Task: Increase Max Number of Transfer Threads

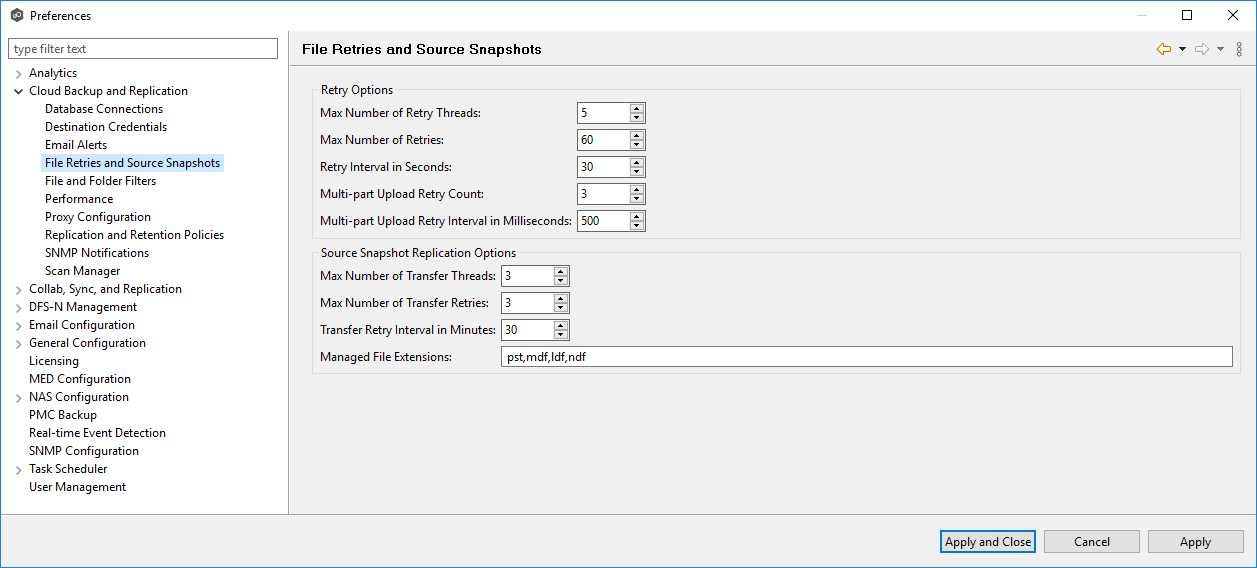Action: click(561, 271)
